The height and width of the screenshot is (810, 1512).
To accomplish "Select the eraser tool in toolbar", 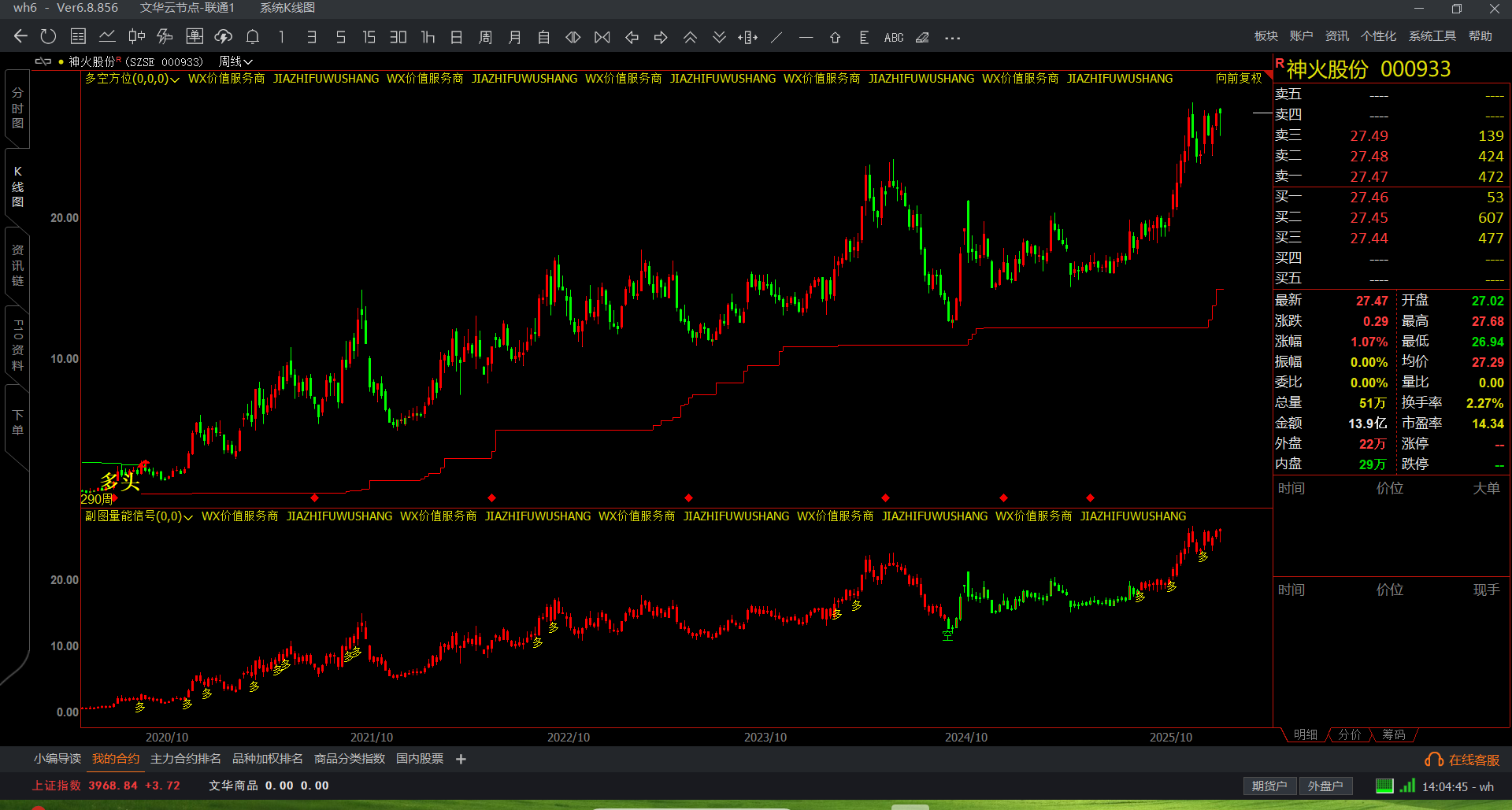I will pos(922,37).
